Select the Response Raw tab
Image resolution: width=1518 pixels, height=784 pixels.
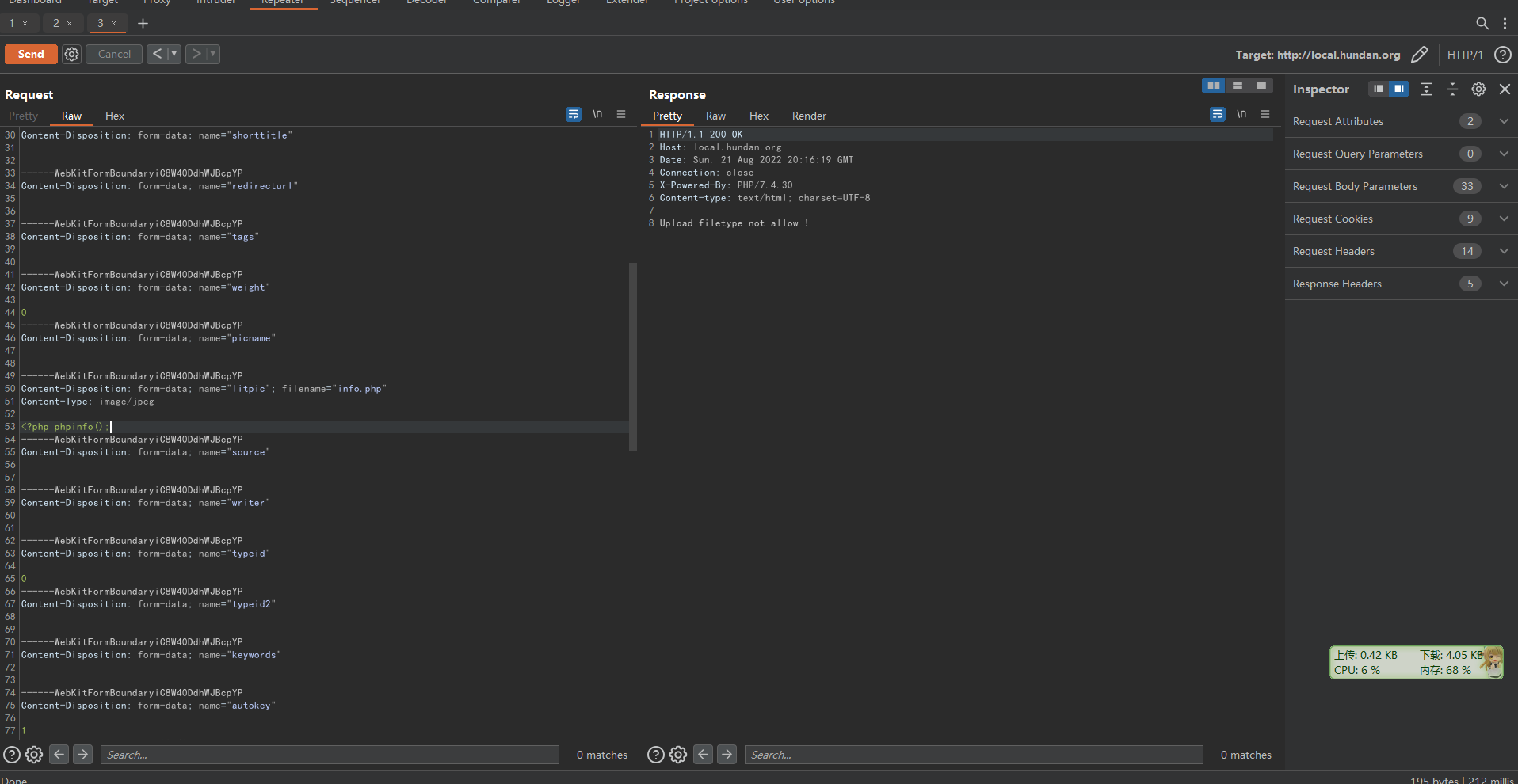click(x=715, y=116)
